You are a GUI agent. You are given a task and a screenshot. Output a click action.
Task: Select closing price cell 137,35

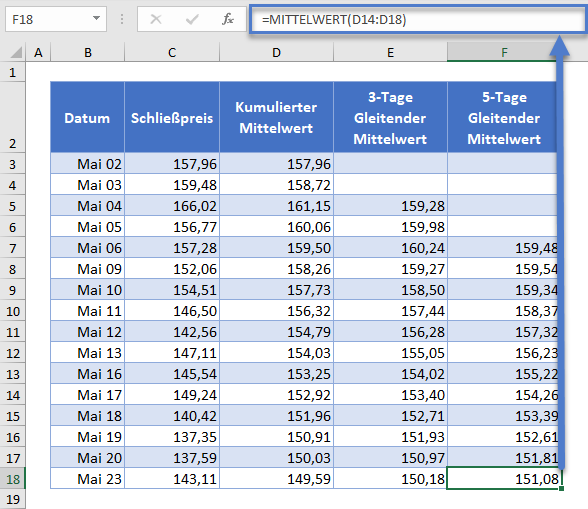[x=172, y=437]
